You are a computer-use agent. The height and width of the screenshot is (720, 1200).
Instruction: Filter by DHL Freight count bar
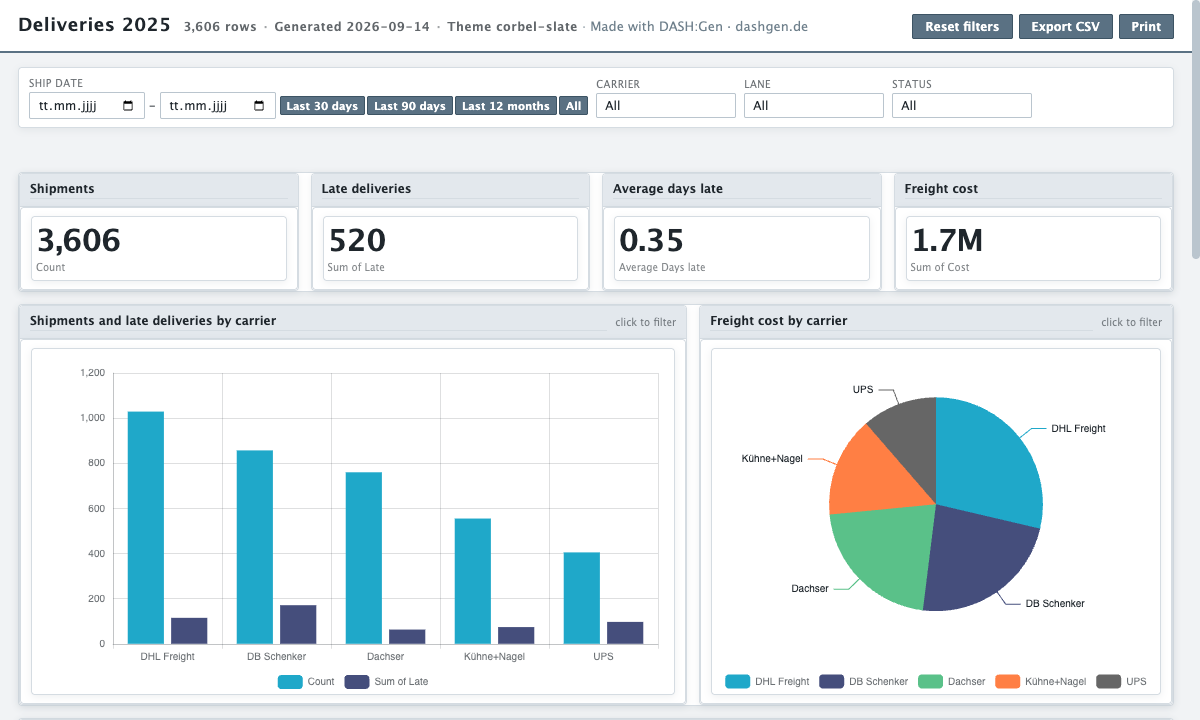146,528
